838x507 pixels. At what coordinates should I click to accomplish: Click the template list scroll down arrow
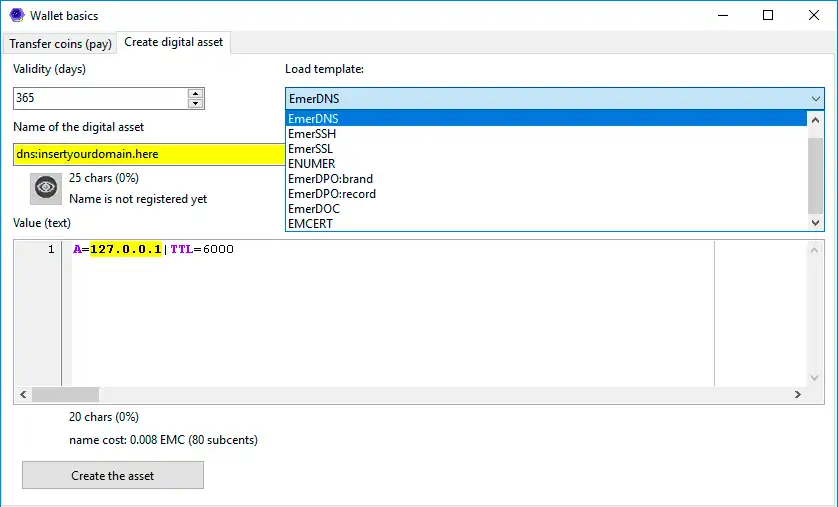pos(816,223)
